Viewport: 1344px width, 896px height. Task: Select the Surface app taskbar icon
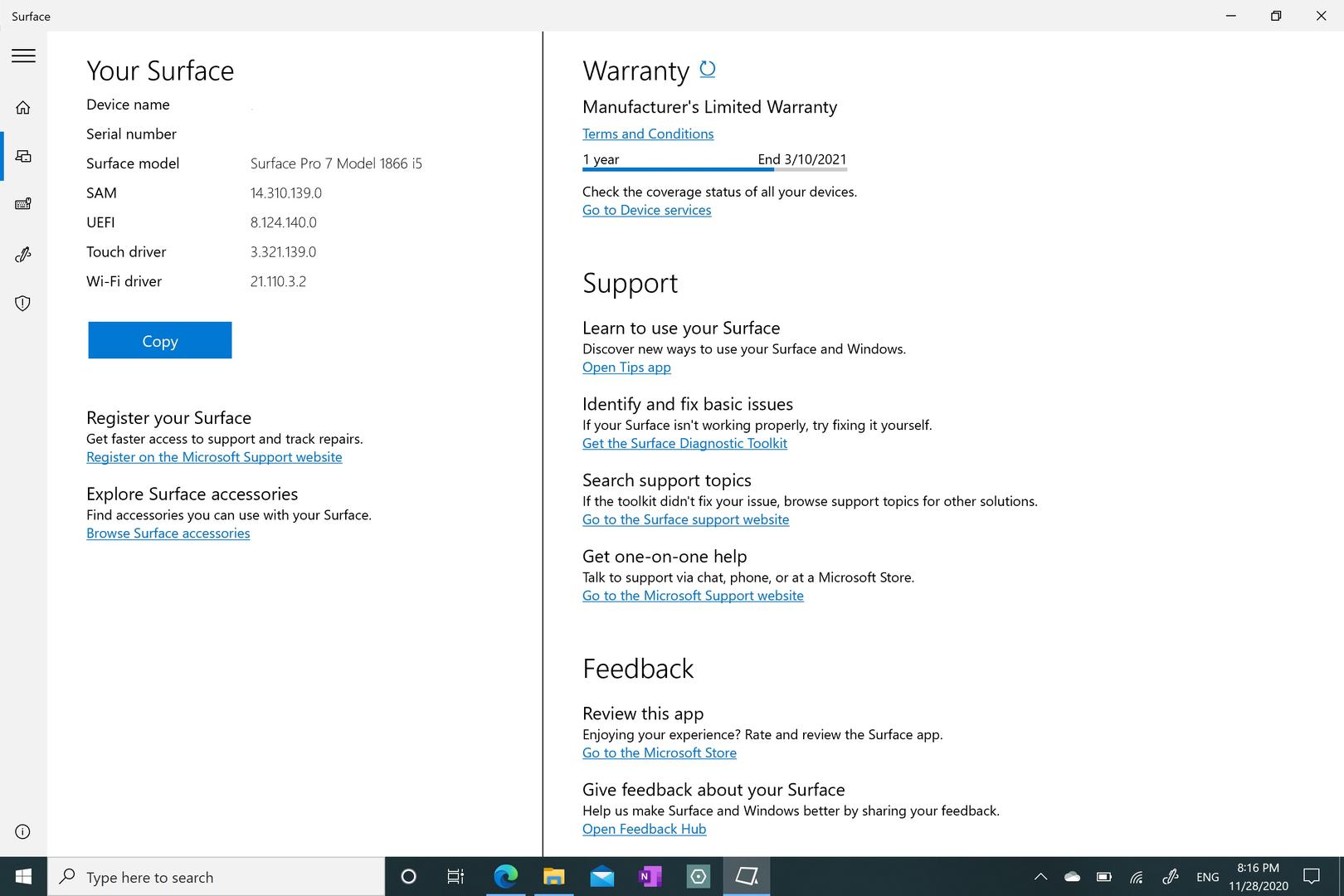pos(747,876)
